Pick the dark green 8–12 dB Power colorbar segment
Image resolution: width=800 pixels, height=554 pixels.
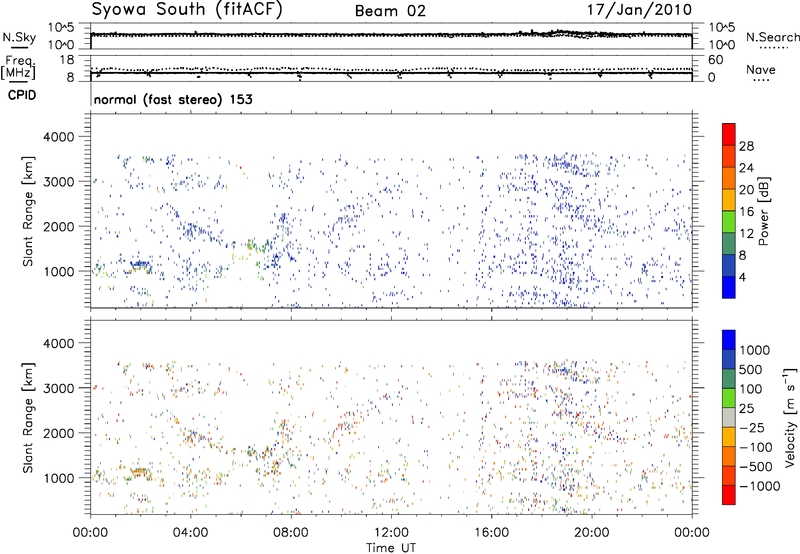[x=729, y=243]
